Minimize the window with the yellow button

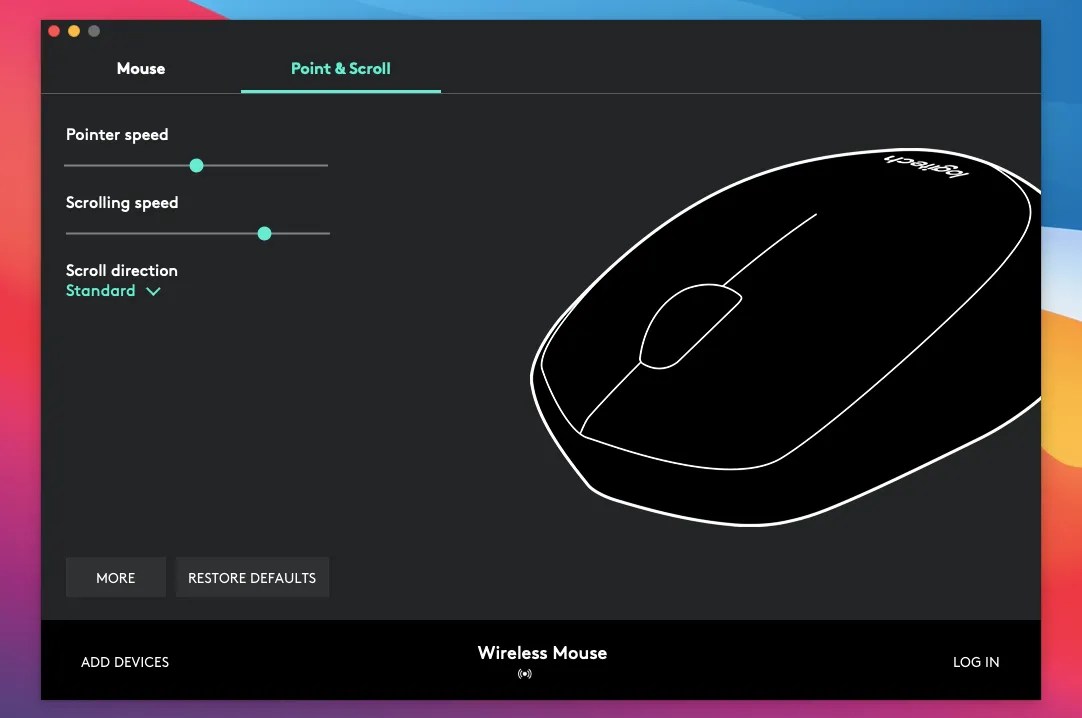(74, 31)
